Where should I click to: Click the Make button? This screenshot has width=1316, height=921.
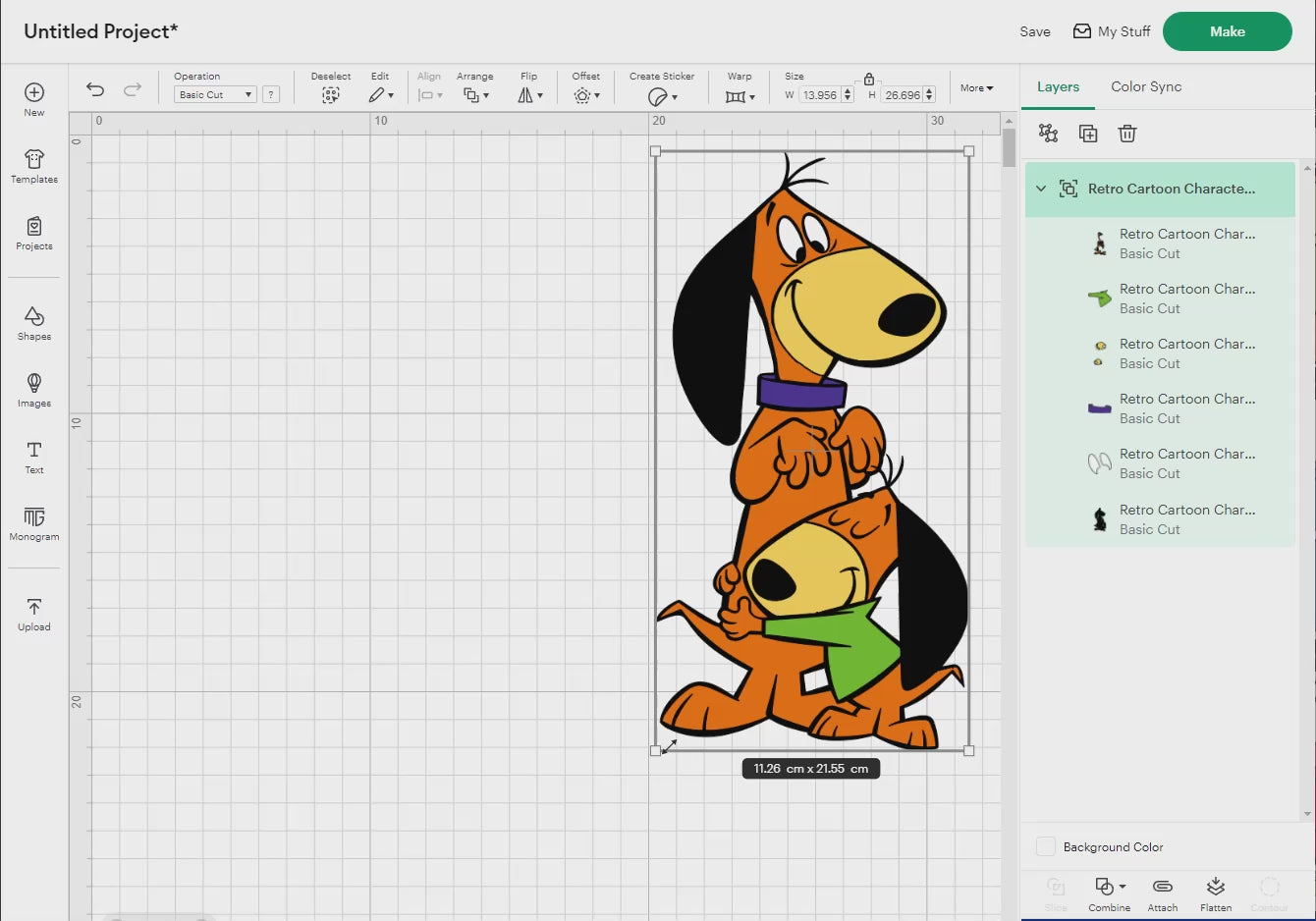tap(1228, 31)
